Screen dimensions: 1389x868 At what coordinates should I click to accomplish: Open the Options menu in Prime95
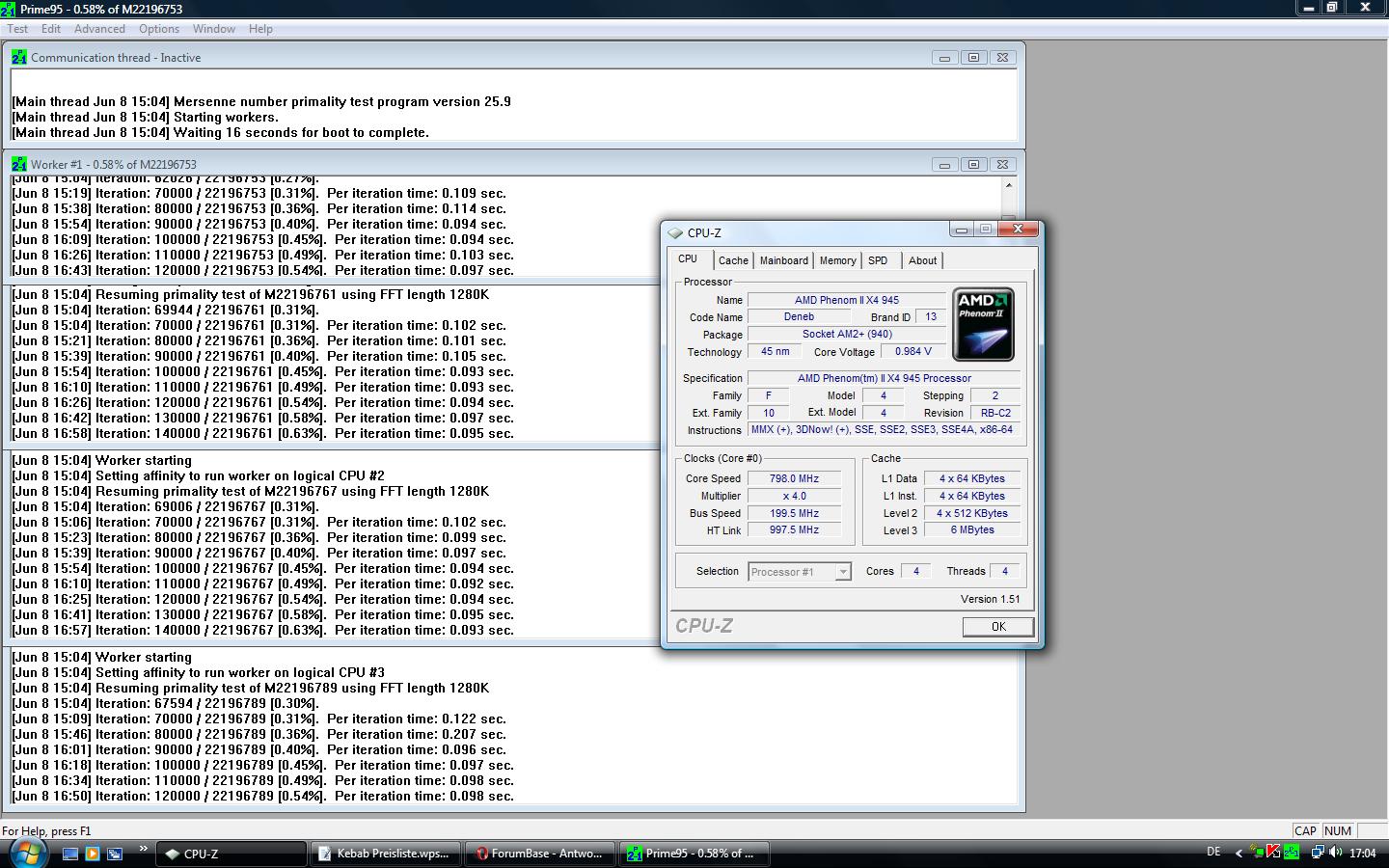click(x=159, y=29)
